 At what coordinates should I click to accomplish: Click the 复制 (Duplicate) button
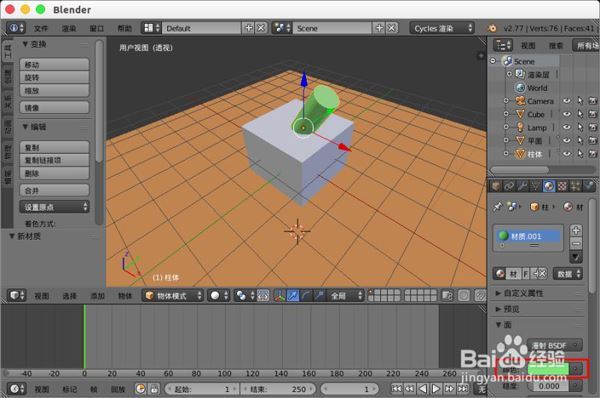point(54,147)
